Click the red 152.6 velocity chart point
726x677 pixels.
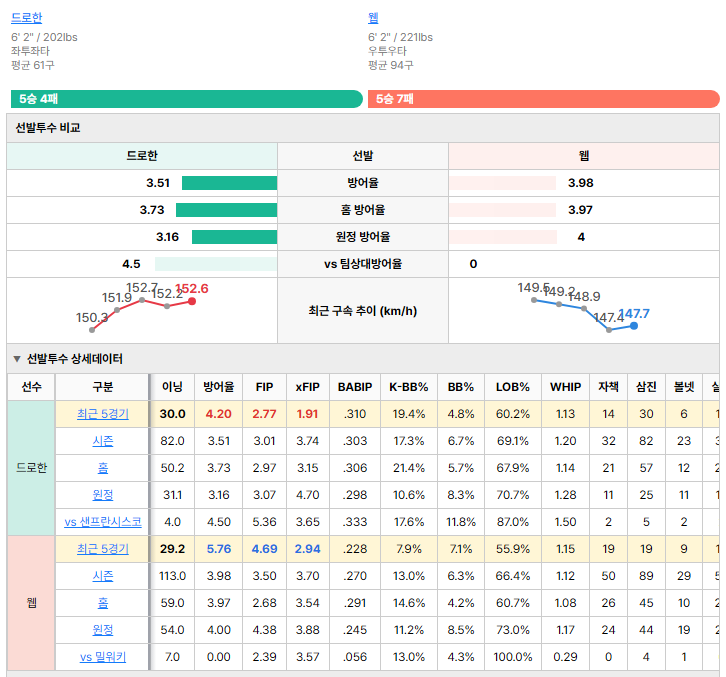point(192,301)
